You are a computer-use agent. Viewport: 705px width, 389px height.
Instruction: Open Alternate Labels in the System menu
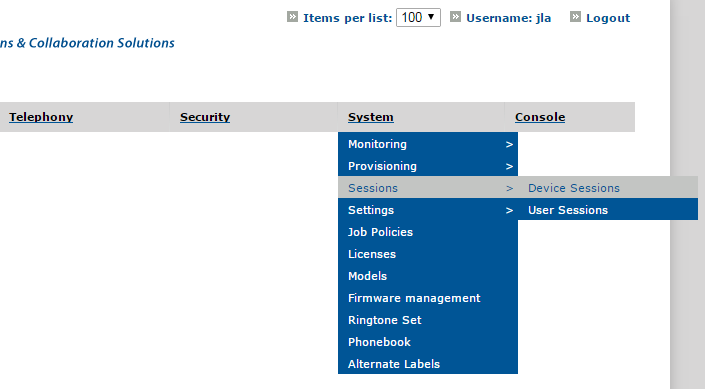[428, 364]
